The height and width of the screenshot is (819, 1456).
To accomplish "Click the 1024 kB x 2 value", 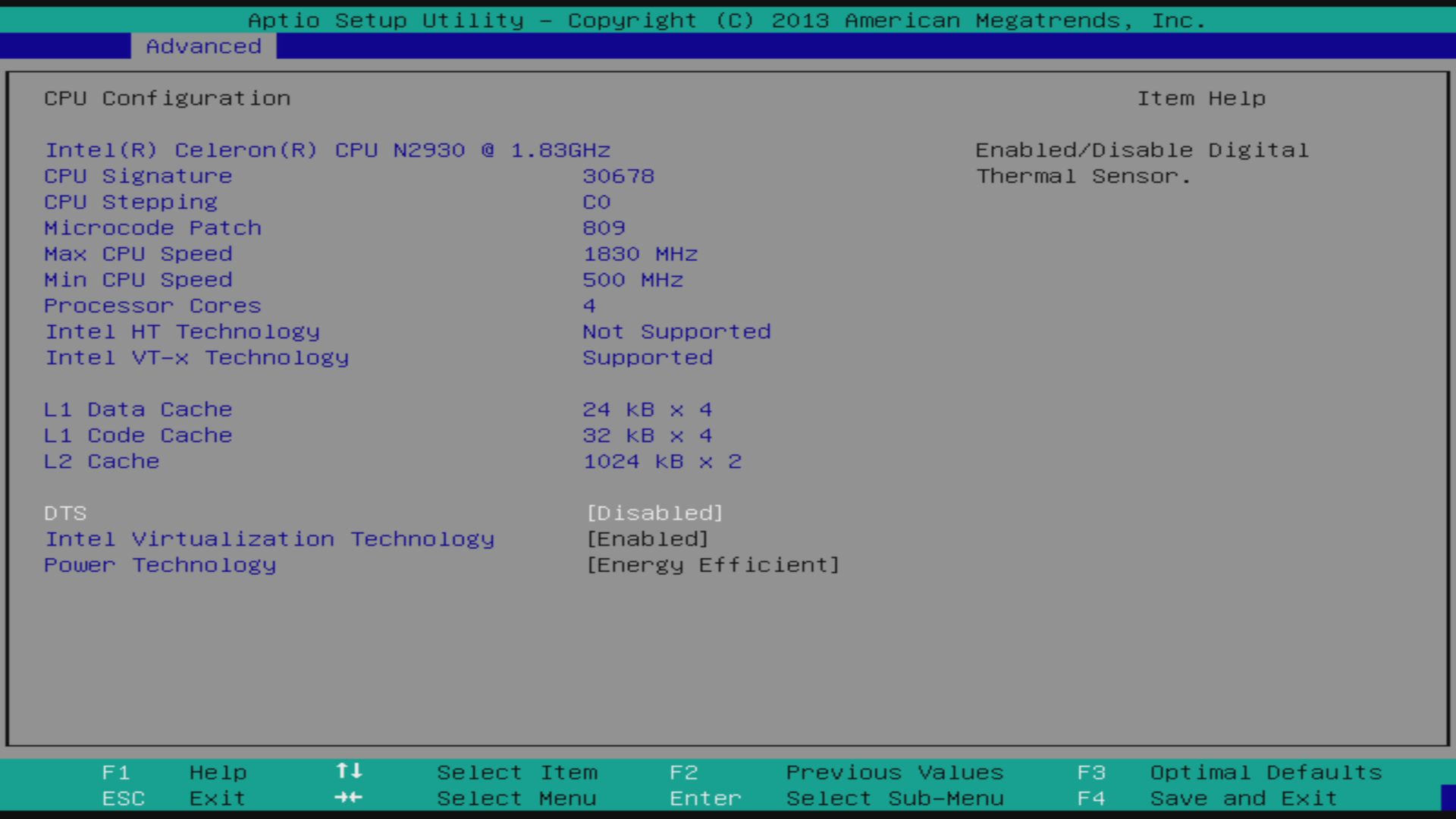I will [x=662, y=461].
